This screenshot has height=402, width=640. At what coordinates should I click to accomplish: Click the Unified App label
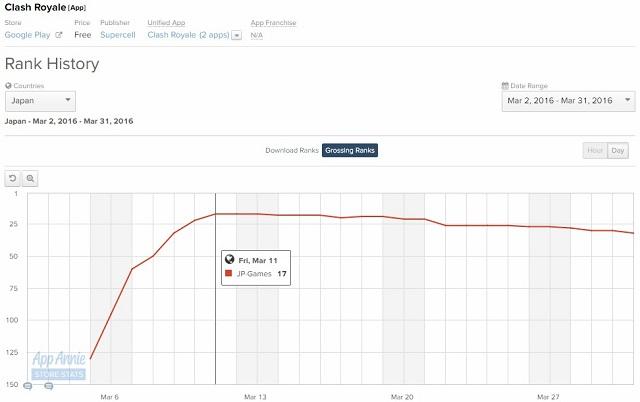pos(166,23)
